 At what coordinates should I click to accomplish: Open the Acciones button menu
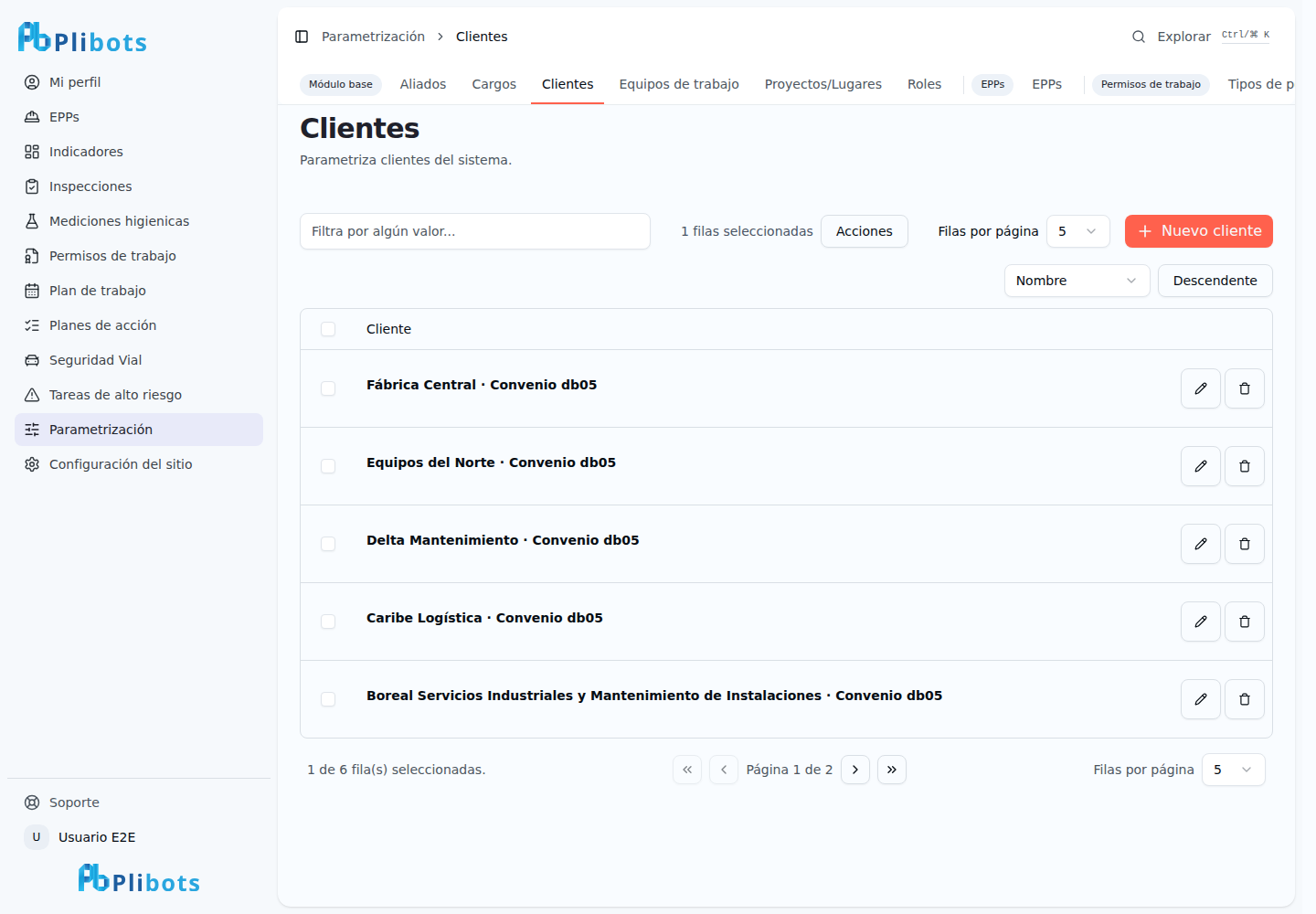(865, 231)
